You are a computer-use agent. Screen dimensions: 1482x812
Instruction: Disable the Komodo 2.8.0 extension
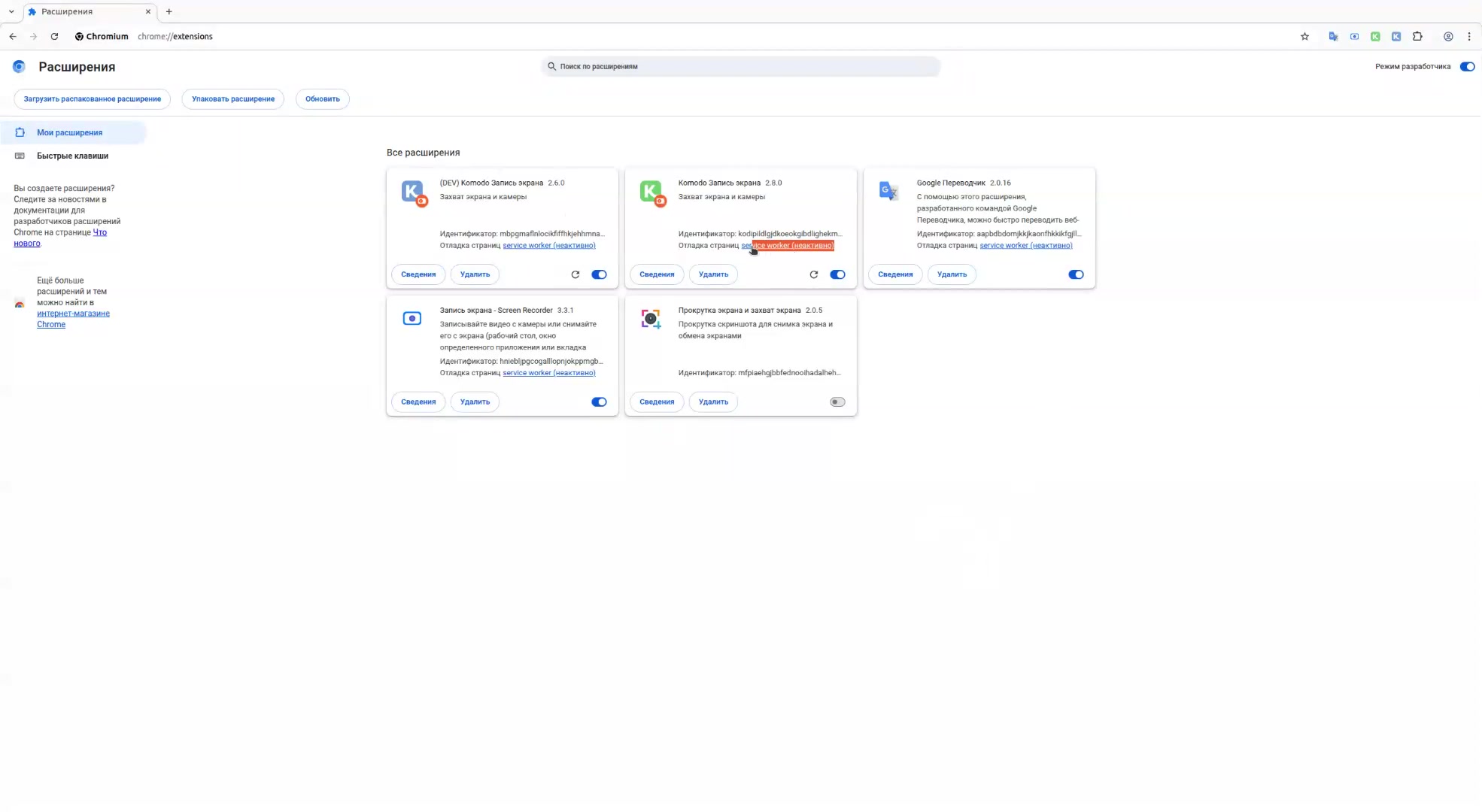pyautogui.click(x=837, y=274)
